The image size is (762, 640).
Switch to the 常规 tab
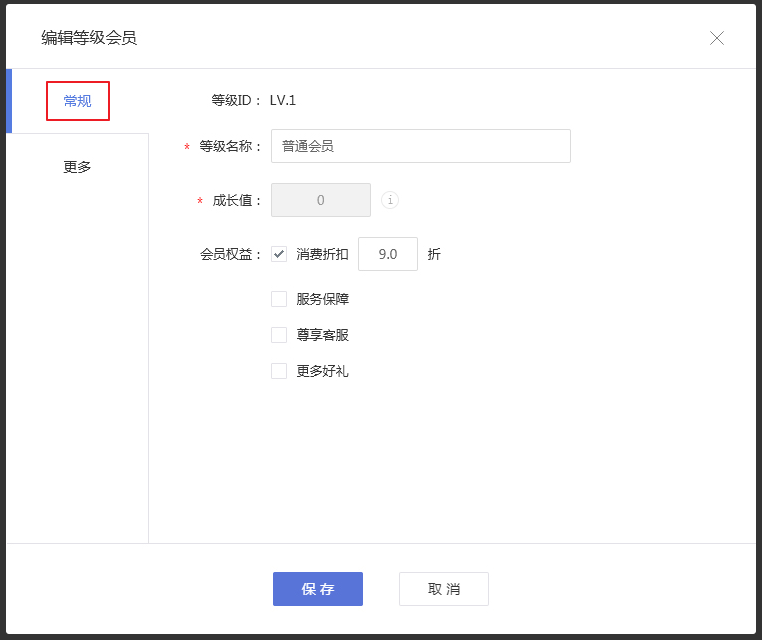[x=77, y=101]
